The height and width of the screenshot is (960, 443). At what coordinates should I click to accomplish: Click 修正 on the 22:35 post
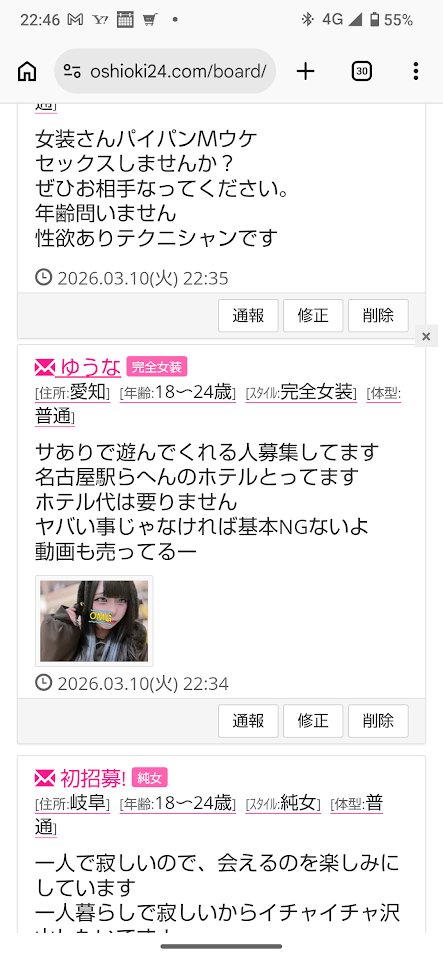pos(313,316)
